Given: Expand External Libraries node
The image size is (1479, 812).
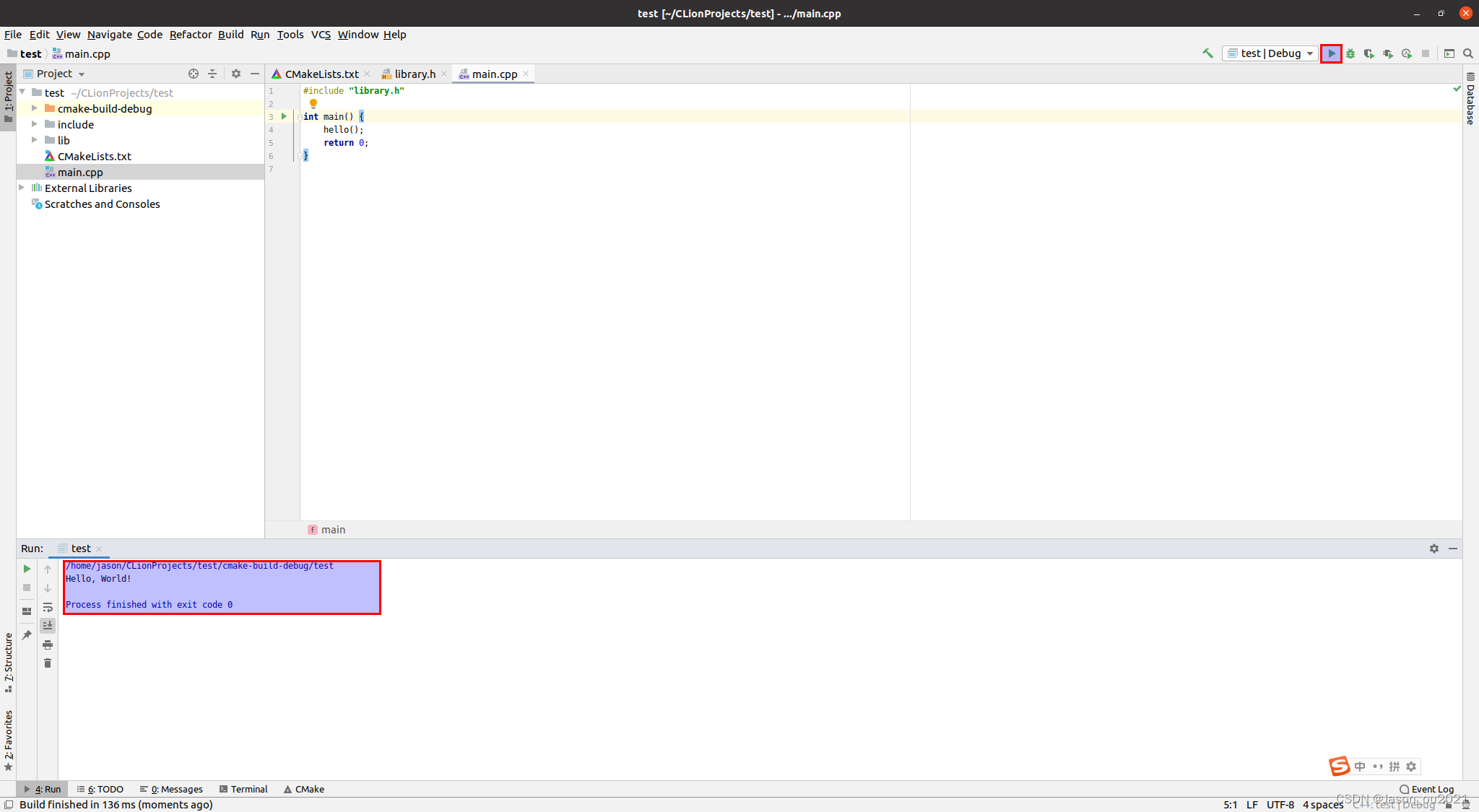Looking at the screenshot, I should pyautogui.click(x=22, y=188).
